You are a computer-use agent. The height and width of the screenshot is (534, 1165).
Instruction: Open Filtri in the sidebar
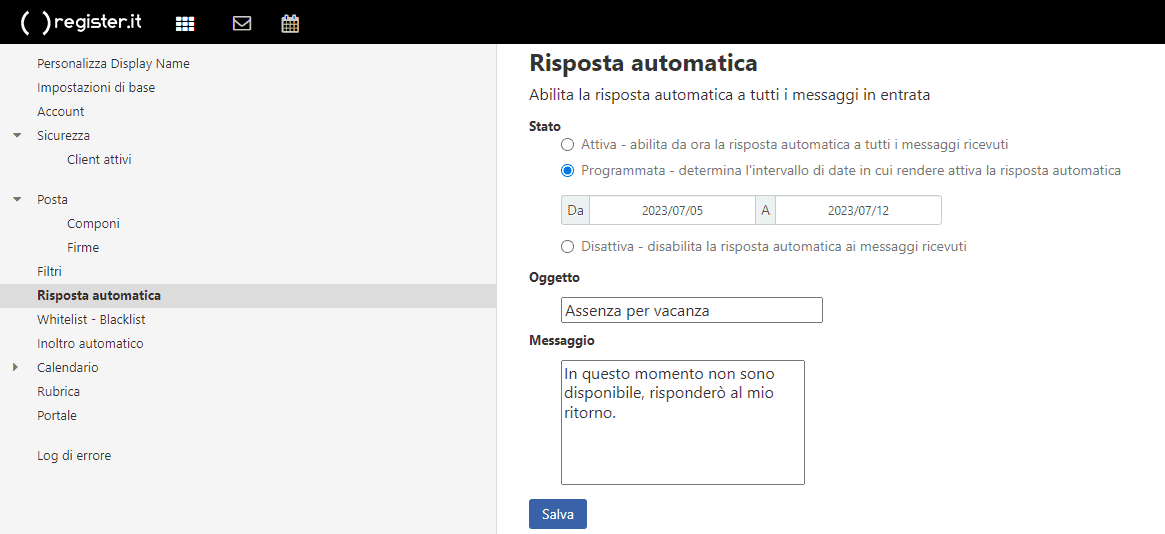click(x=50, y=271)
